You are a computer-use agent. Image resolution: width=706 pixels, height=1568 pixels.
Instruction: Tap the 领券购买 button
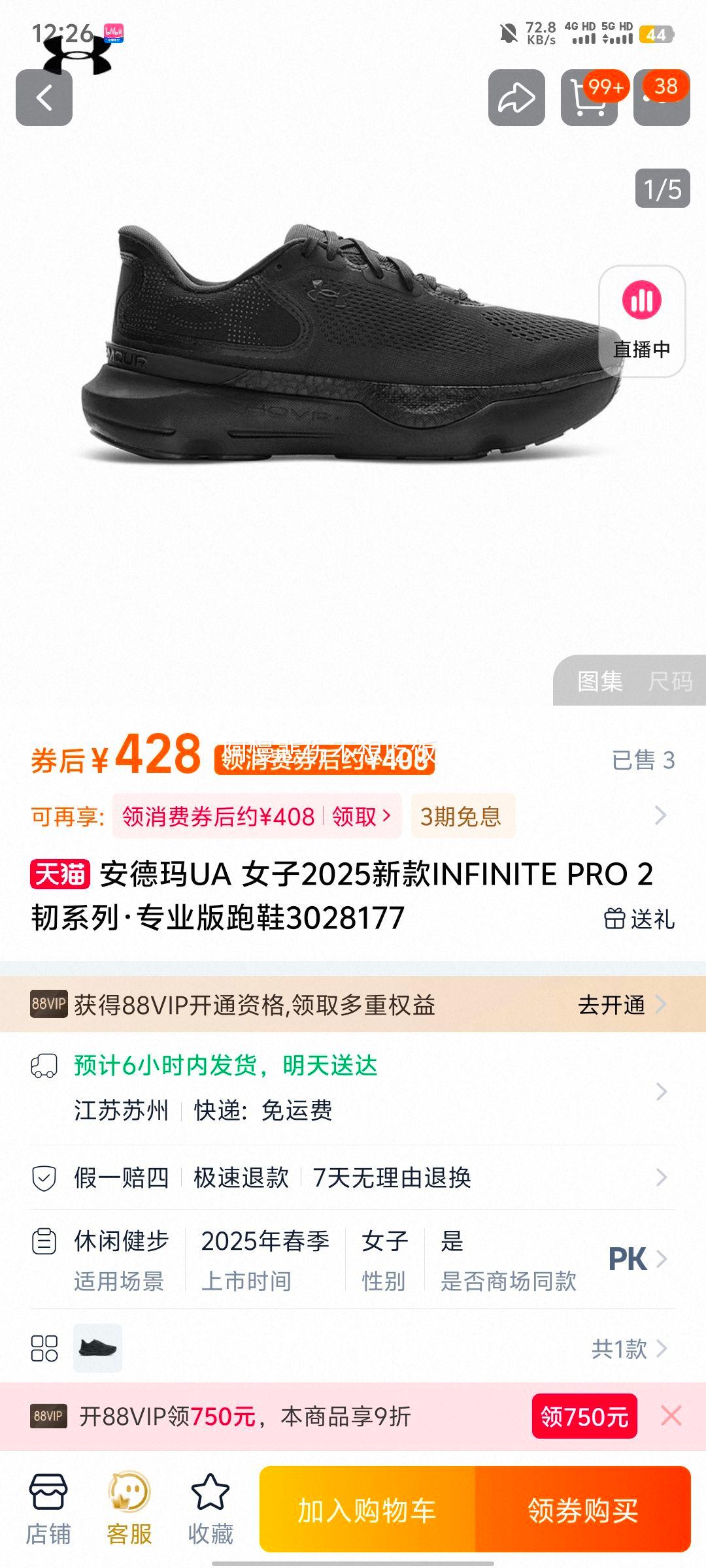pyautogui.click(x=583, y=1510)
